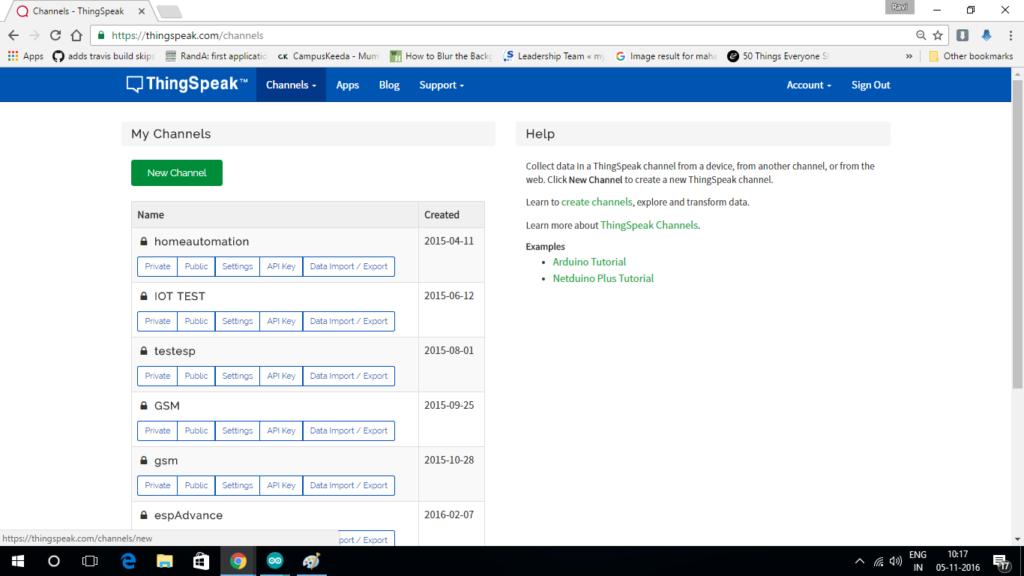This screenshot has width=1024, height=576.
Task: Open the IOT TEST channel name
Action: 180,296
